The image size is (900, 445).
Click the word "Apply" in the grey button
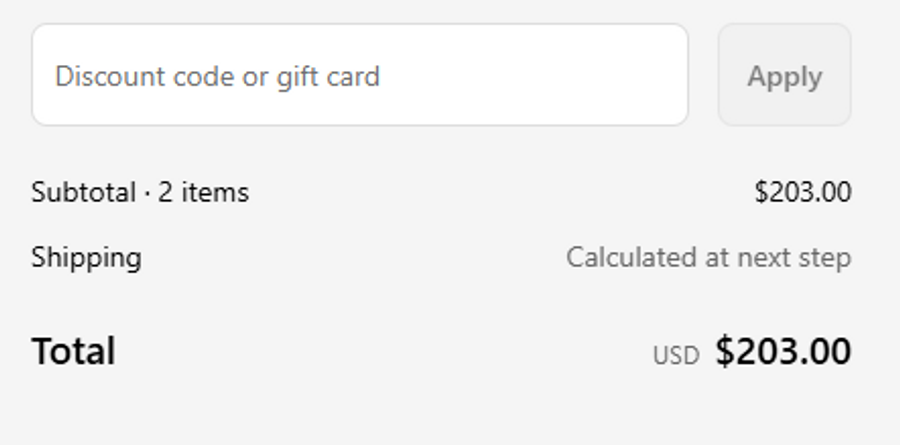pyautogui.click(x=784, y=77)
